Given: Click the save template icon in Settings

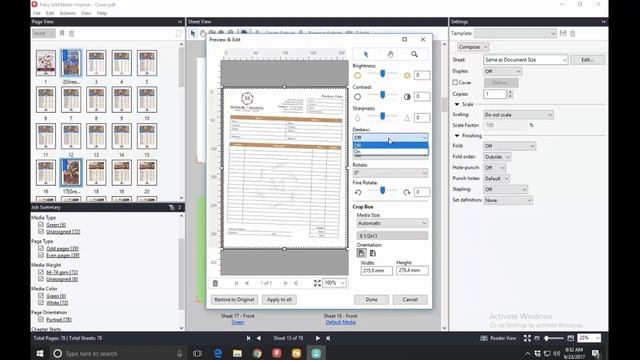Looking at the screenshot, I should pyautogui.click(x=563, y=33).
